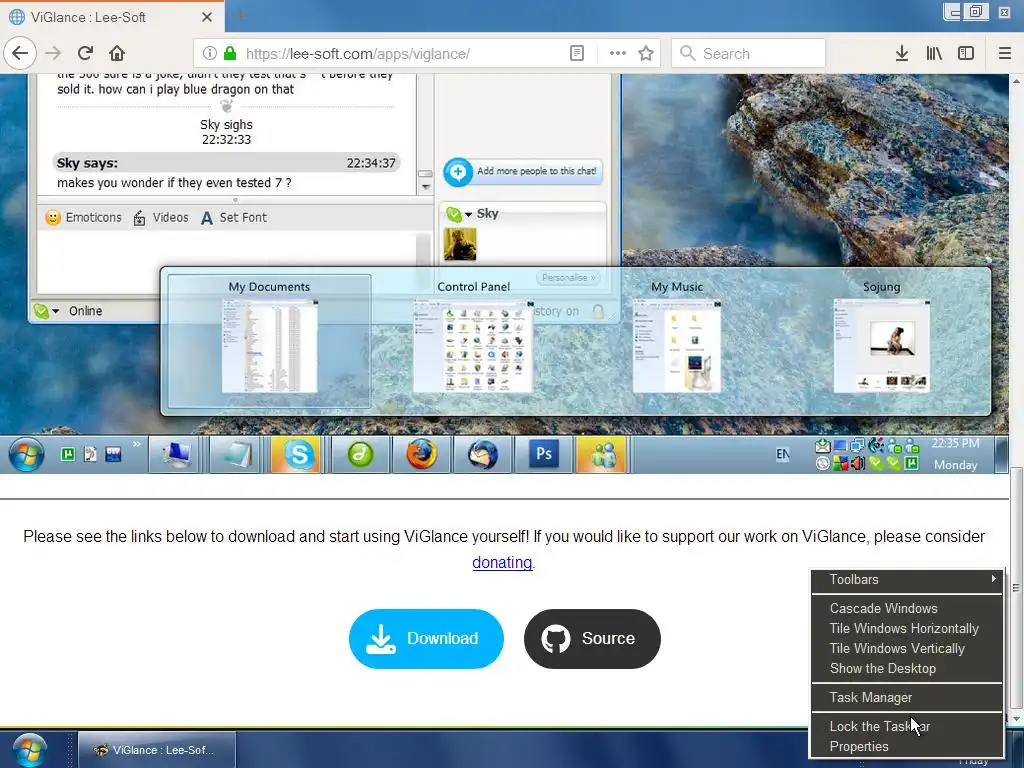Screen dimensions: 1024x768
Task: Click Messenger buddies icon in pictured taskbar
Action: coord(602,454)
